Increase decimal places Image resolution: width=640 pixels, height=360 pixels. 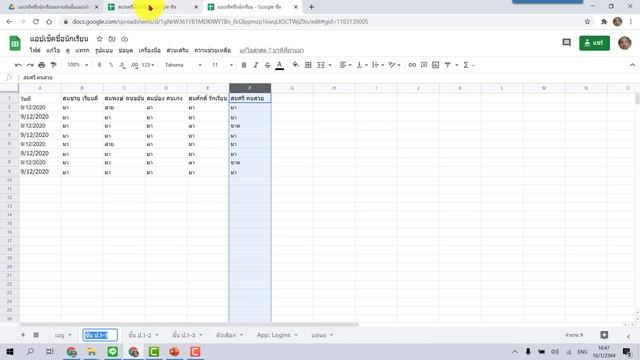134,65
